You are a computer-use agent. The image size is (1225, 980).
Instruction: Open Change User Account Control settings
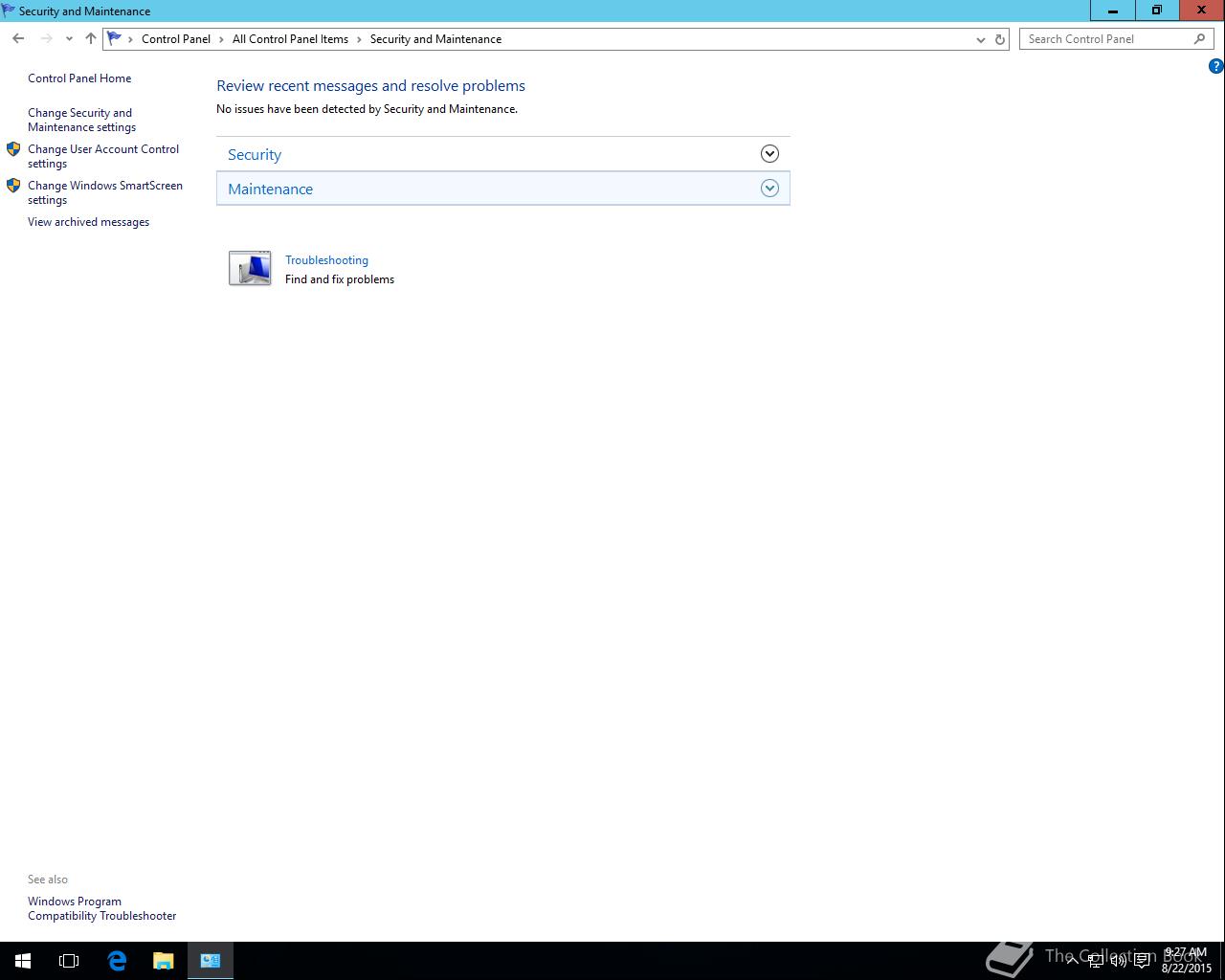[103, 156]
